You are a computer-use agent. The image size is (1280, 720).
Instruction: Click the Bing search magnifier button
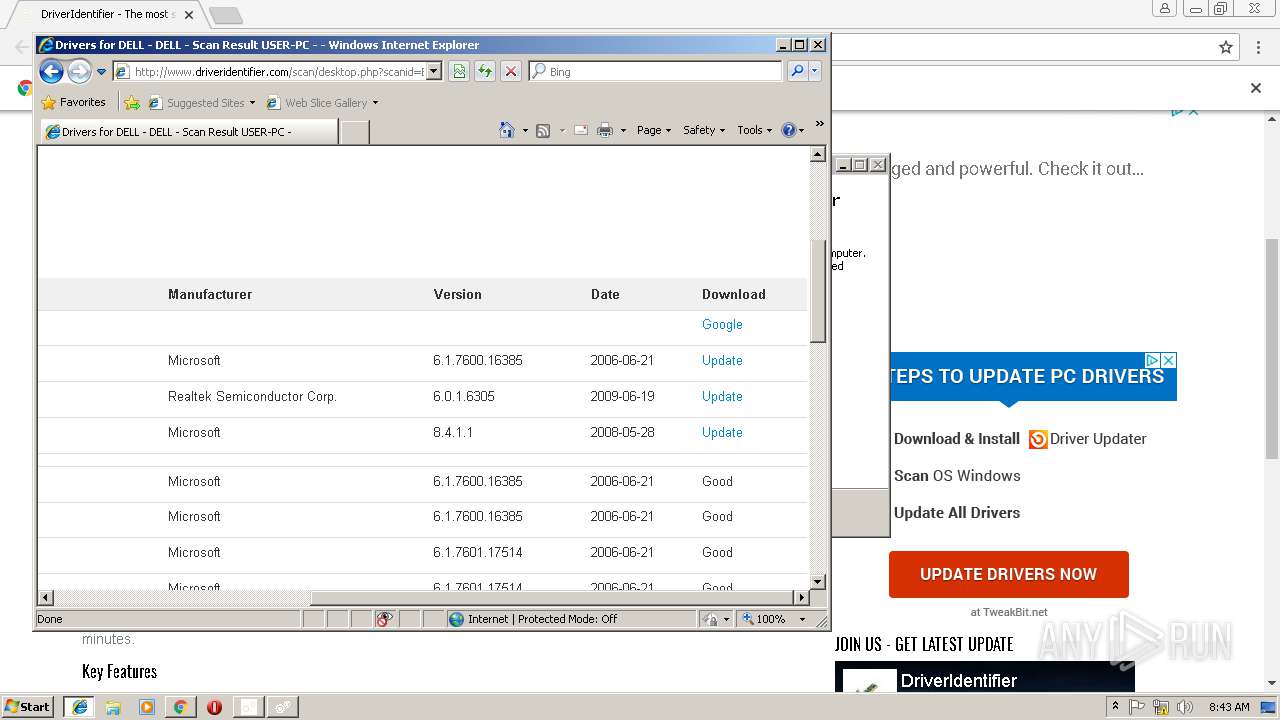797,72
